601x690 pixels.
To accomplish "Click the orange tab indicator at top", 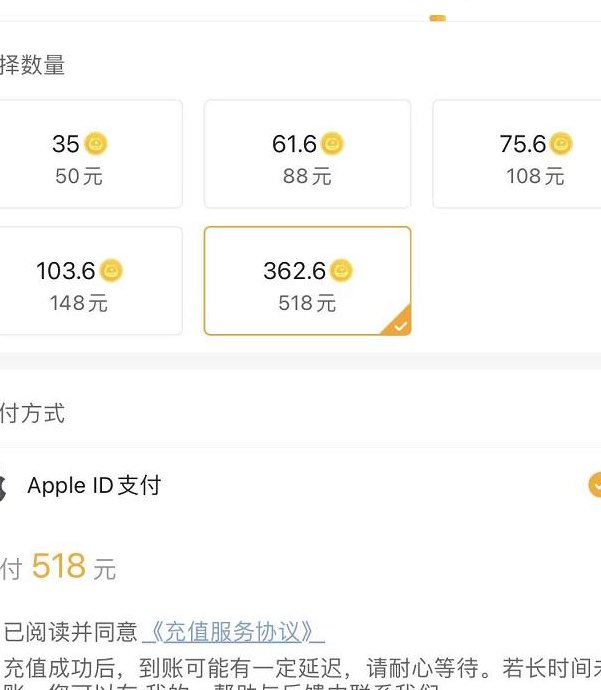I will (437, 18).
